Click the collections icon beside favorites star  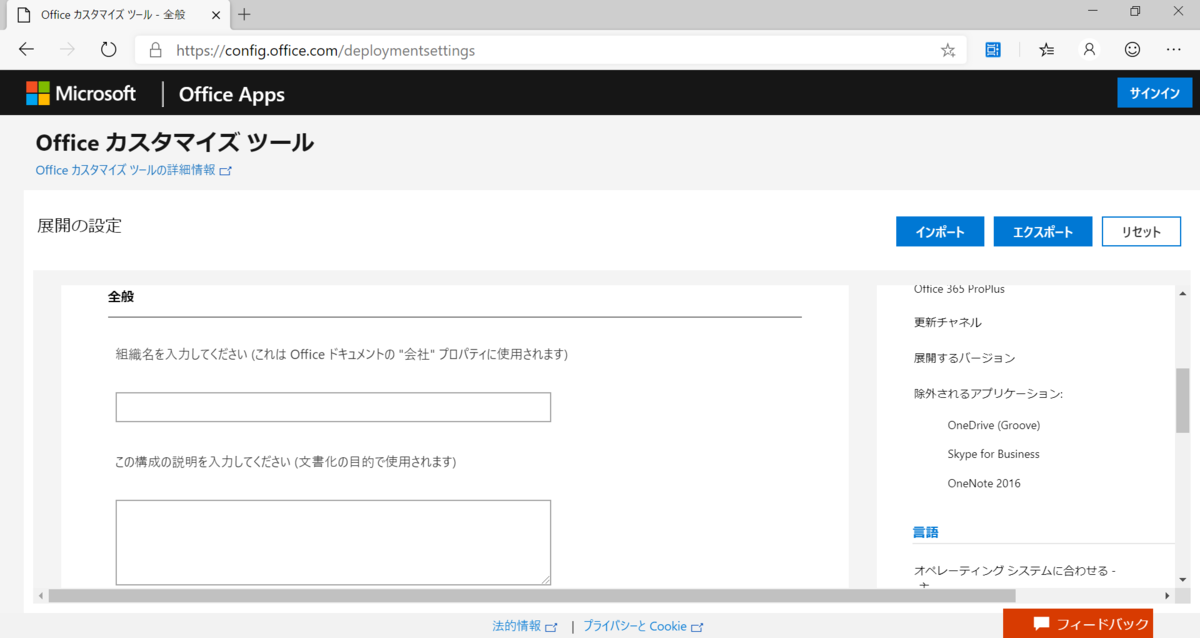[993, 50]
